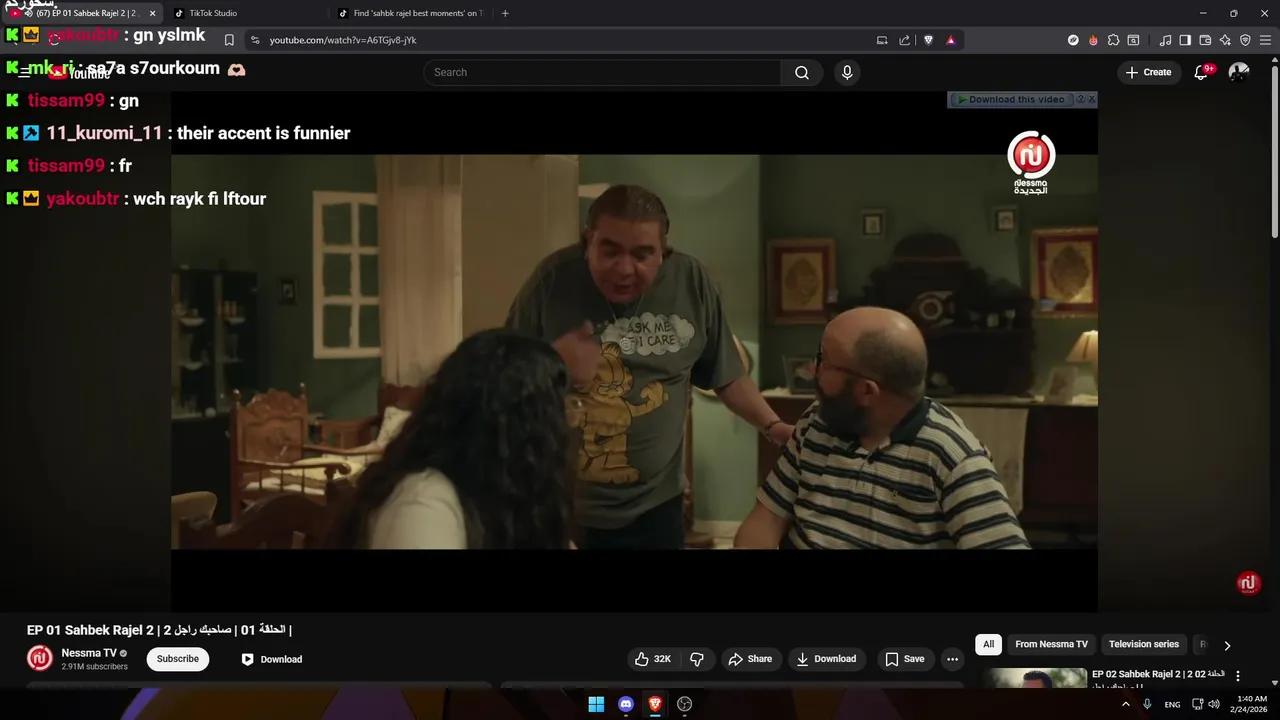Open YouTube notifications bell
This screenshot has height=720, width=1280.
pos(1202,72)
